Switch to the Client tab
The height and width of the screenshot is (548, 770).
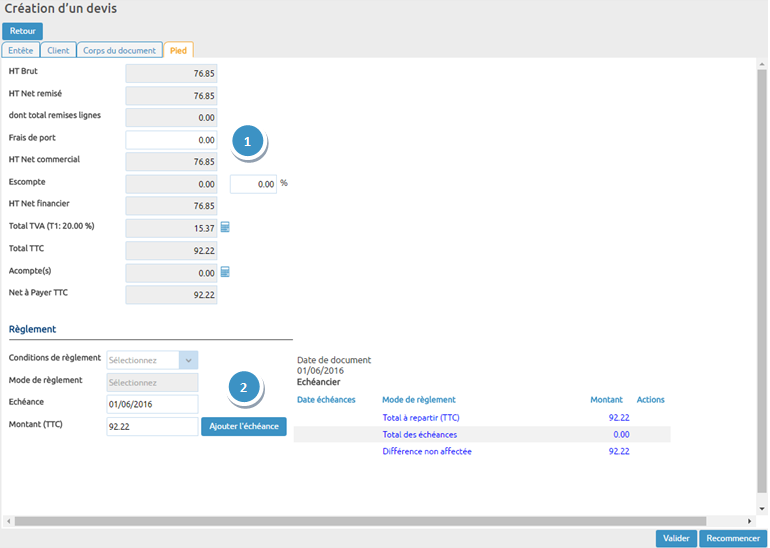pos(59,50)
